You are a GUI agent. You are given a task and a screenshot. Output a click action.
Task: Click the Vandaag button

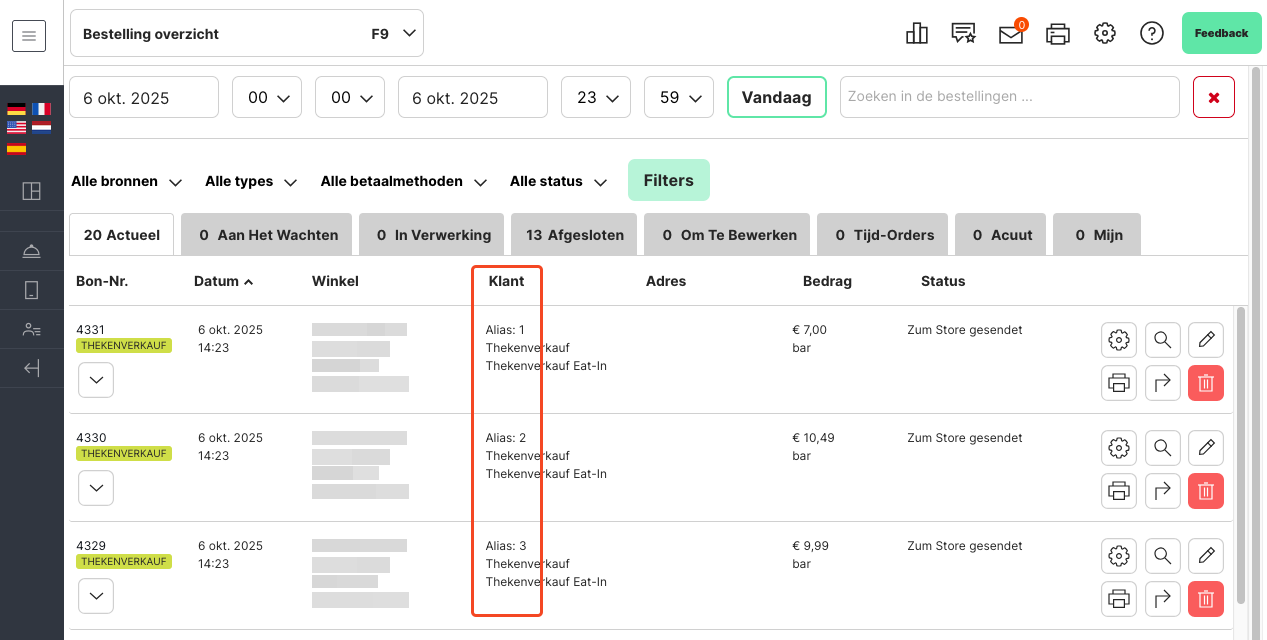[x=776, y=97]
